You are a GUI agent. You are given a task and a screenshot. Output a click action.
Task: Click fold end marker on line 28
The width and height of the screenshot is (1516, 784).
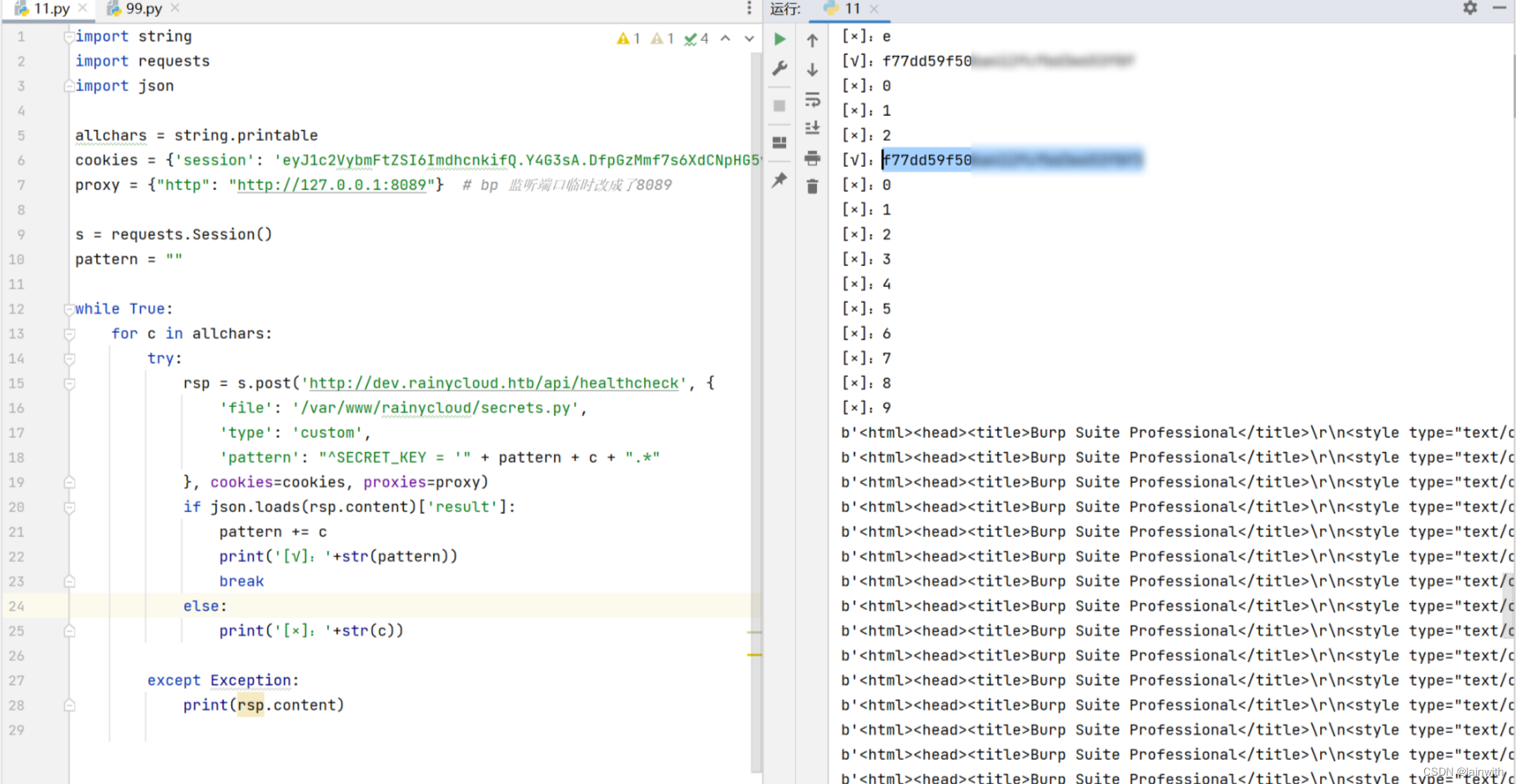69,706
